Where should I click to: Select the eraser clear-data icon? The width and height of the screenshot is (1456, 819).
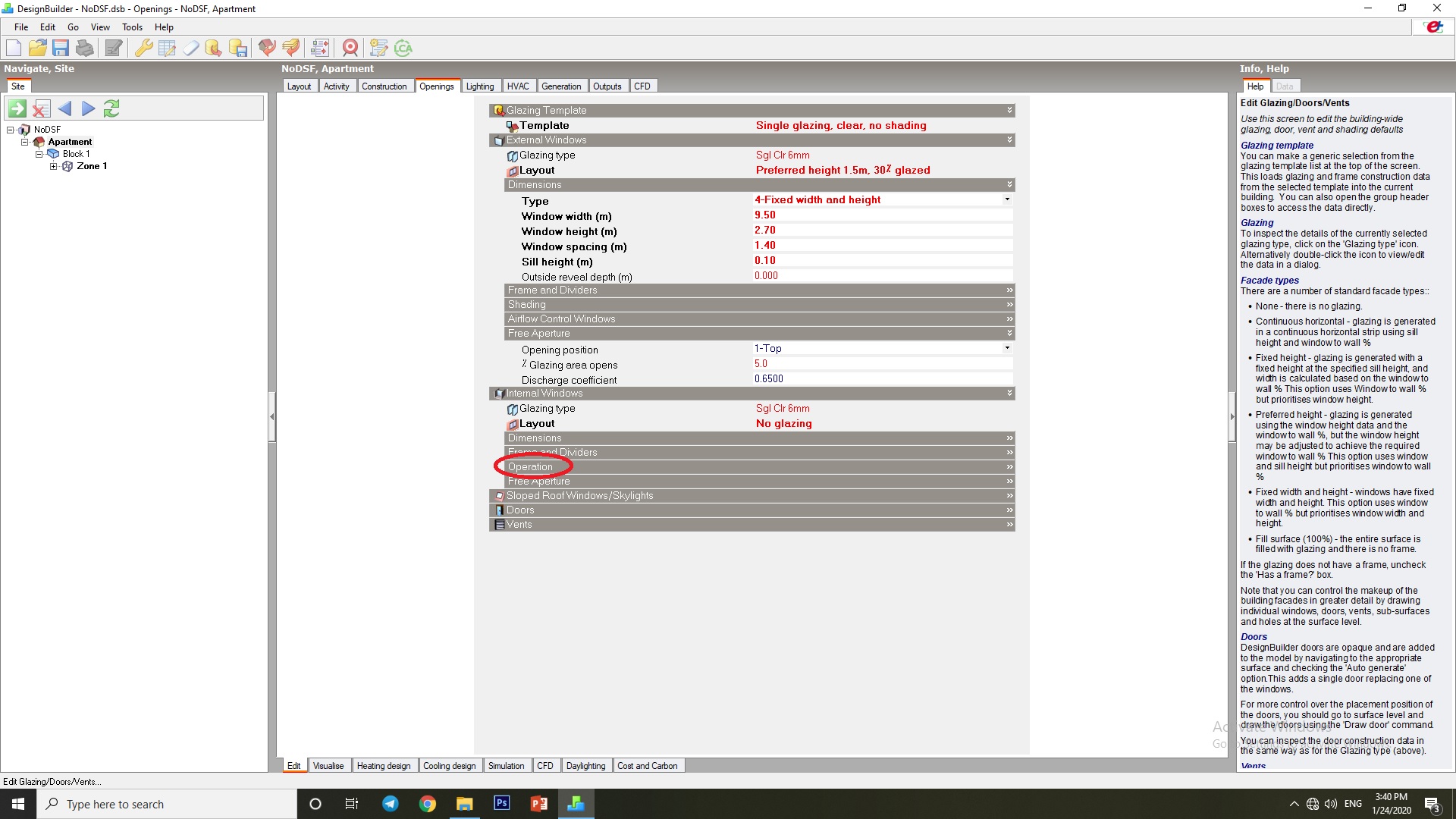190,49
